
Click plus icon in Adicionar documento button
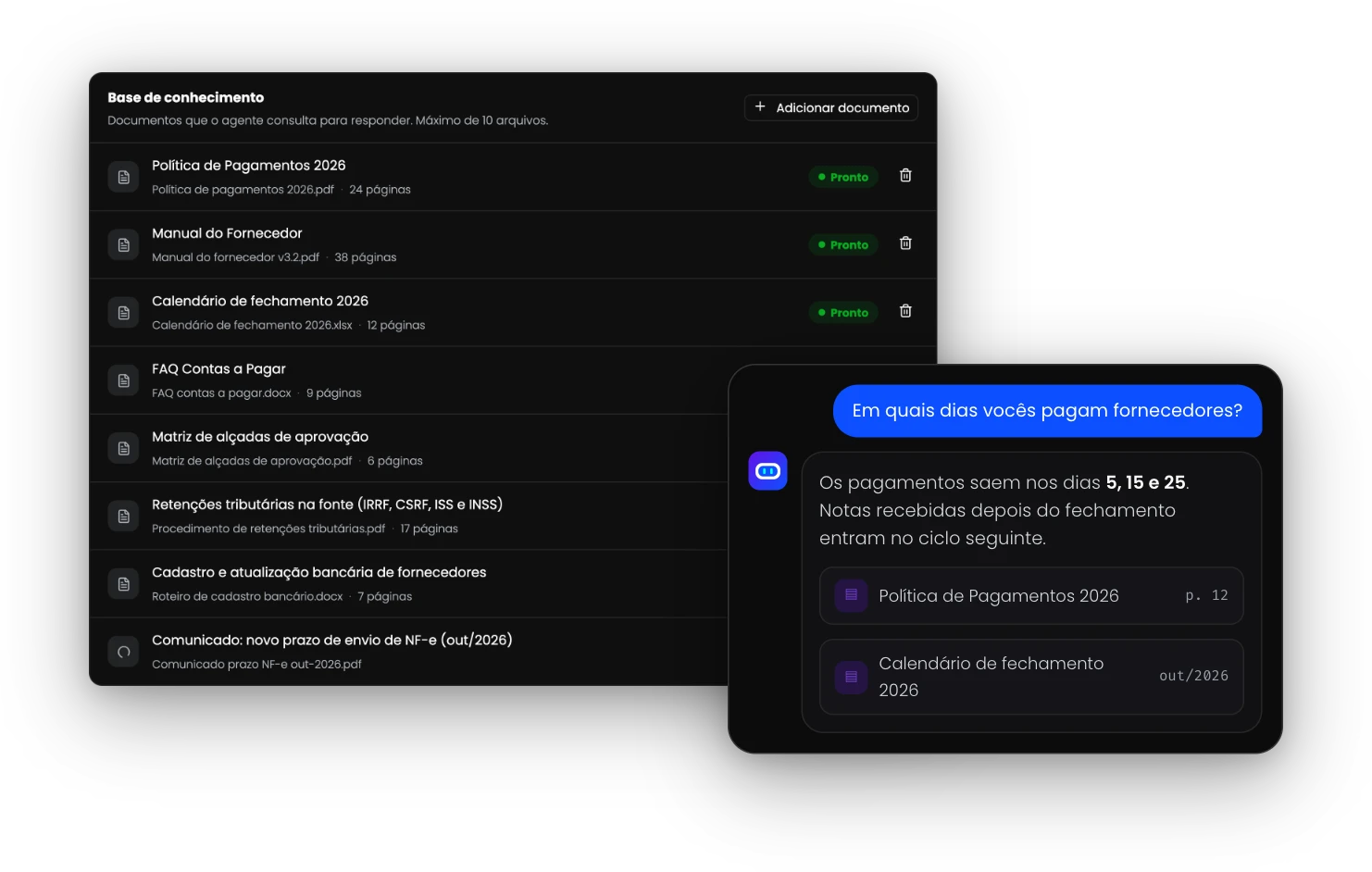(760, 106)
